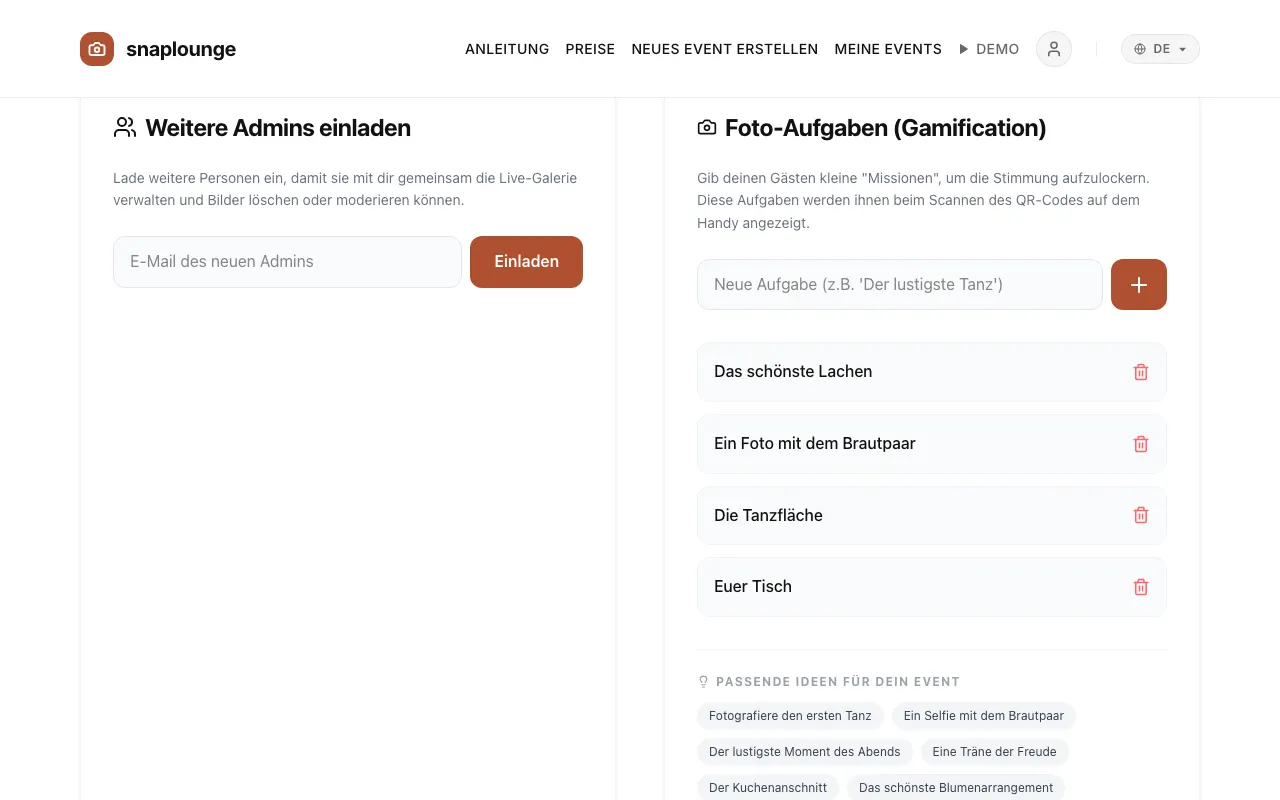1280x800 pixels.
Task: Click the 'Passende Ideen für dein Event' label
Action: 838,682
